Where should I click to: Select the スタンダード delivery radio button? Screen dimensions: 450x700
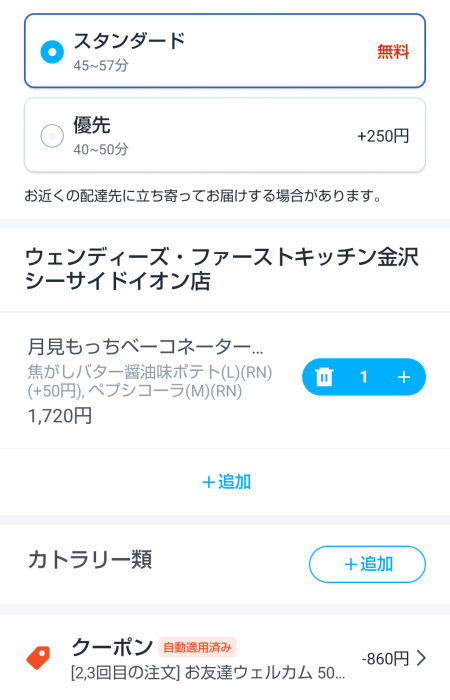52,52
